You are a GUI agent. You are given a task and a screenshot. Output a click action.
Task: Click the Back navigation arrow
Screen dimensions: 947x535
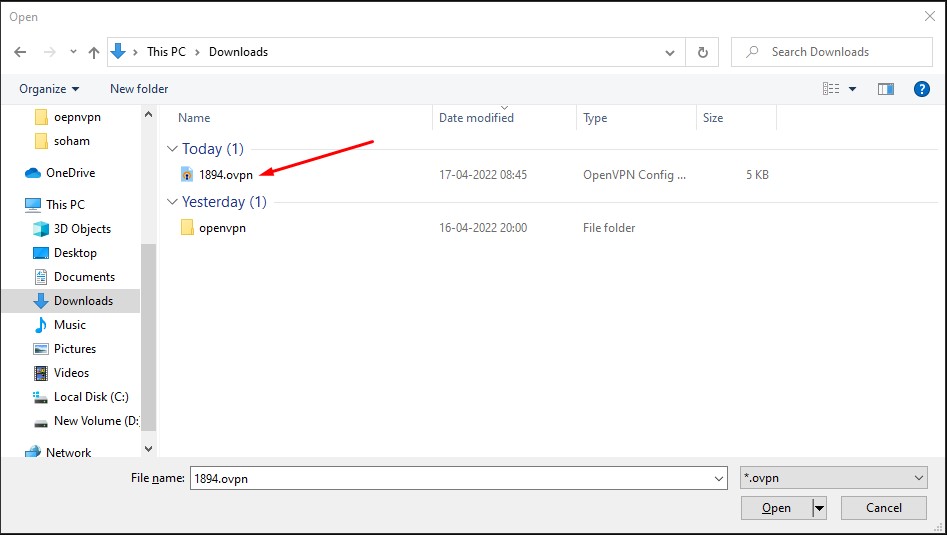[21, 52]
